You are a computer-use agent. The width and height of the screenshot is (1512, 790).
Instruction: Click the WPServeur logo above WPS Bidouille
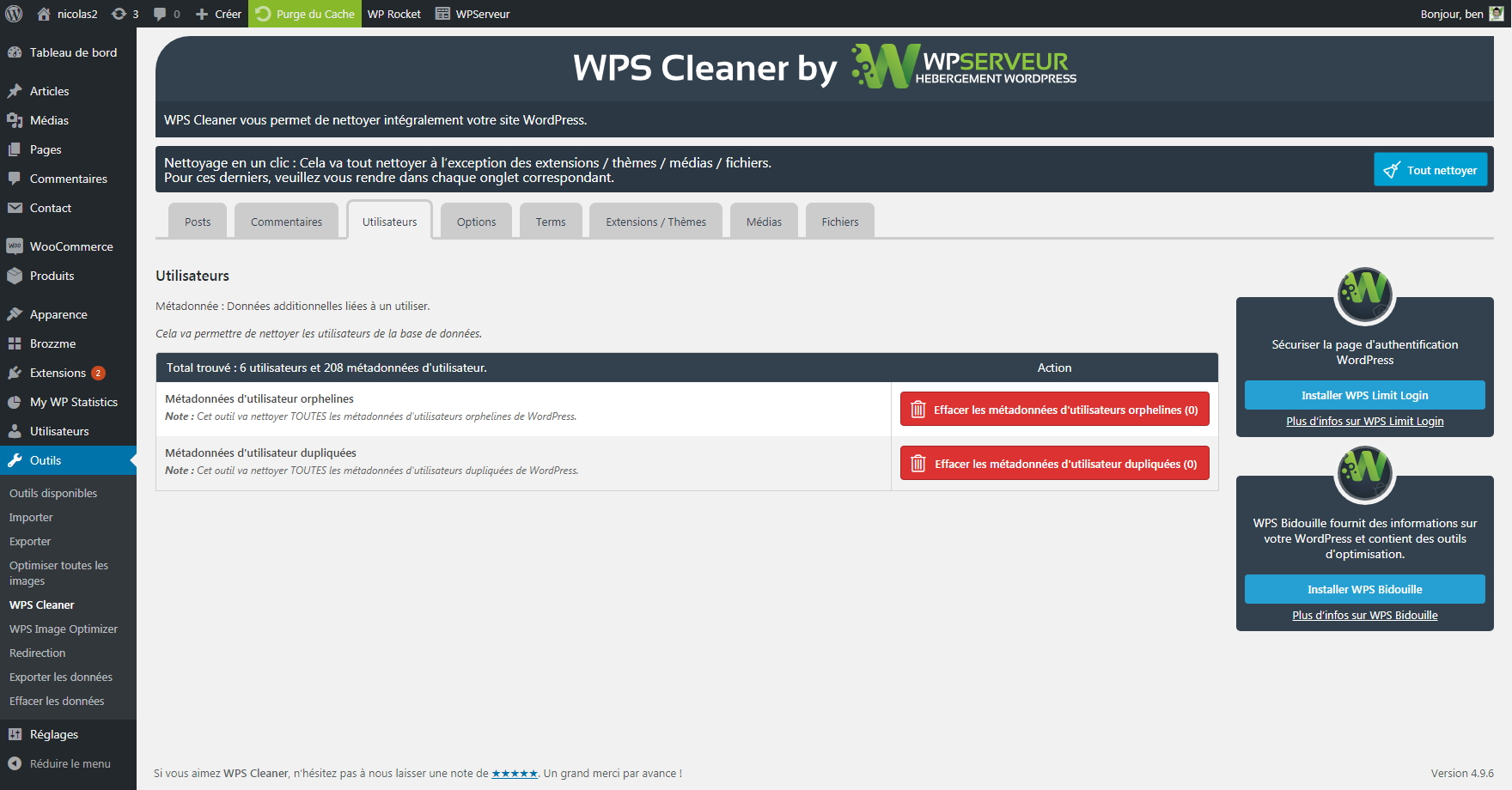pyautogui.click(x=1365, y=472)
